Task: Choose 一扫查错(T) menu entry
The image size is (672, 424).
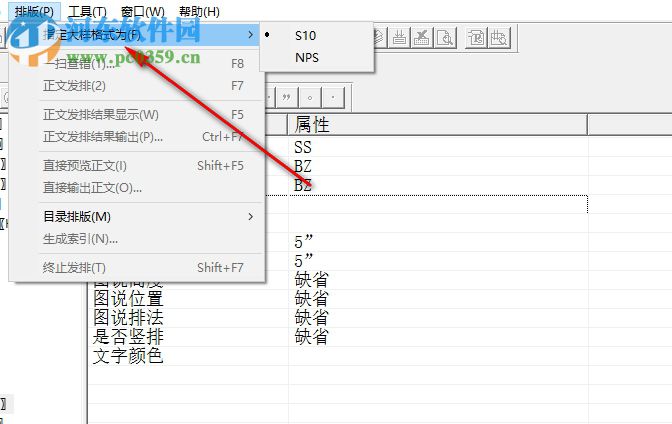Action: (136, 63)
